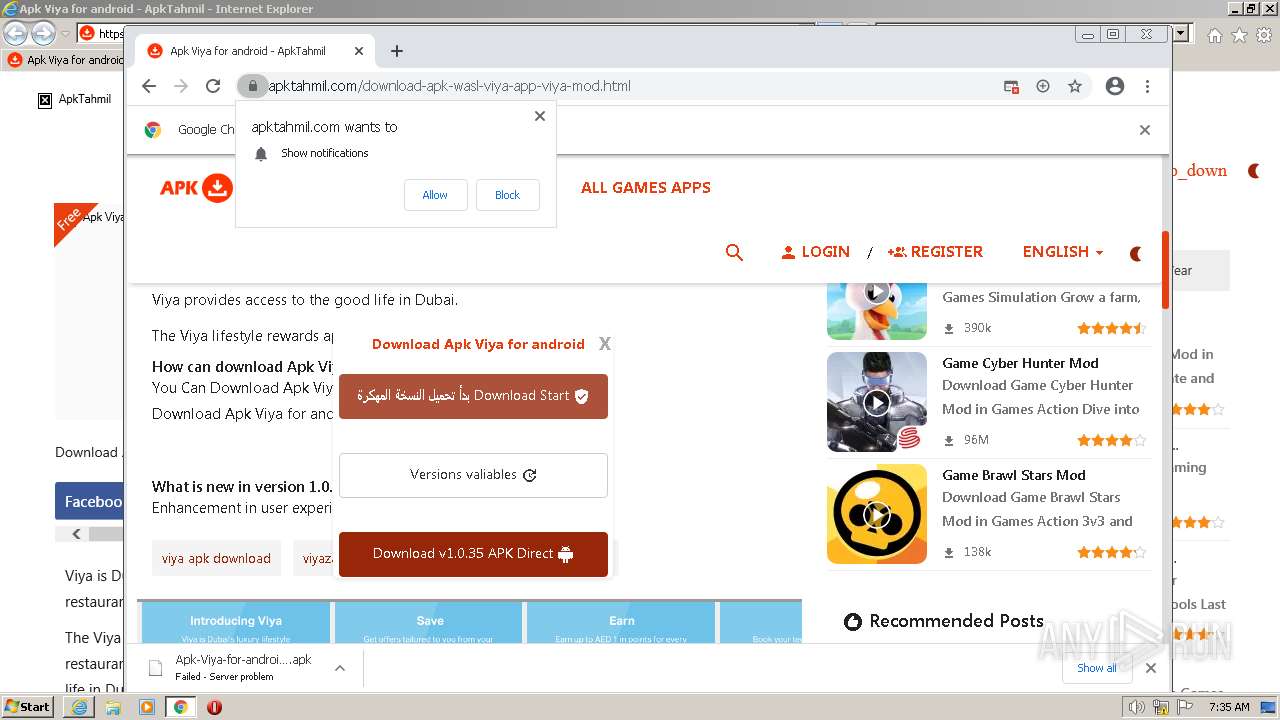Open Internet Explorer favorites star
The width and height of the screenshot is (1280, 720).
click(1239, 35)
